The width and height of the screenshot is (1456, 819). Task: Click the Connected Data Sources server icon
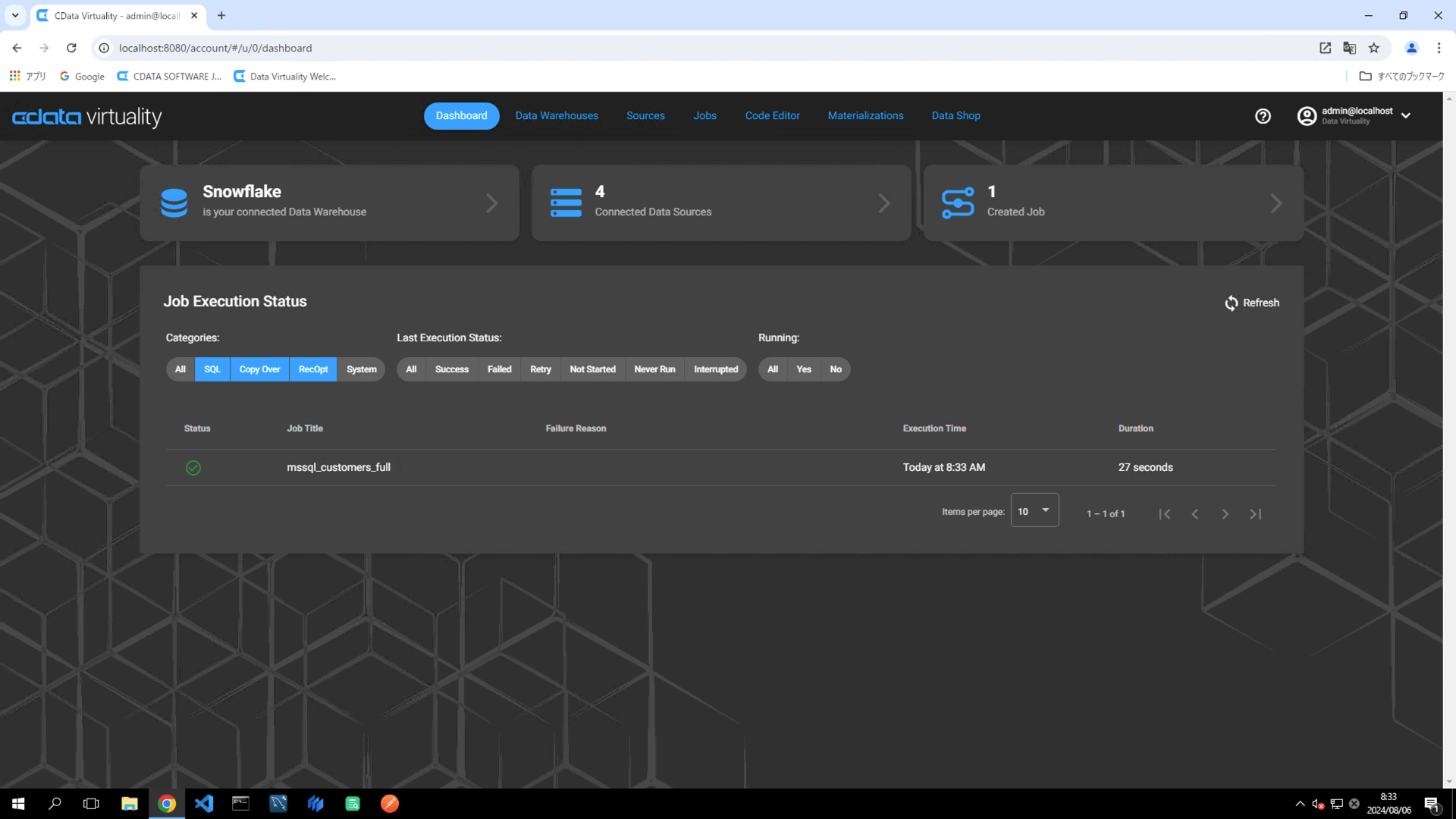[x=566, y=203]
